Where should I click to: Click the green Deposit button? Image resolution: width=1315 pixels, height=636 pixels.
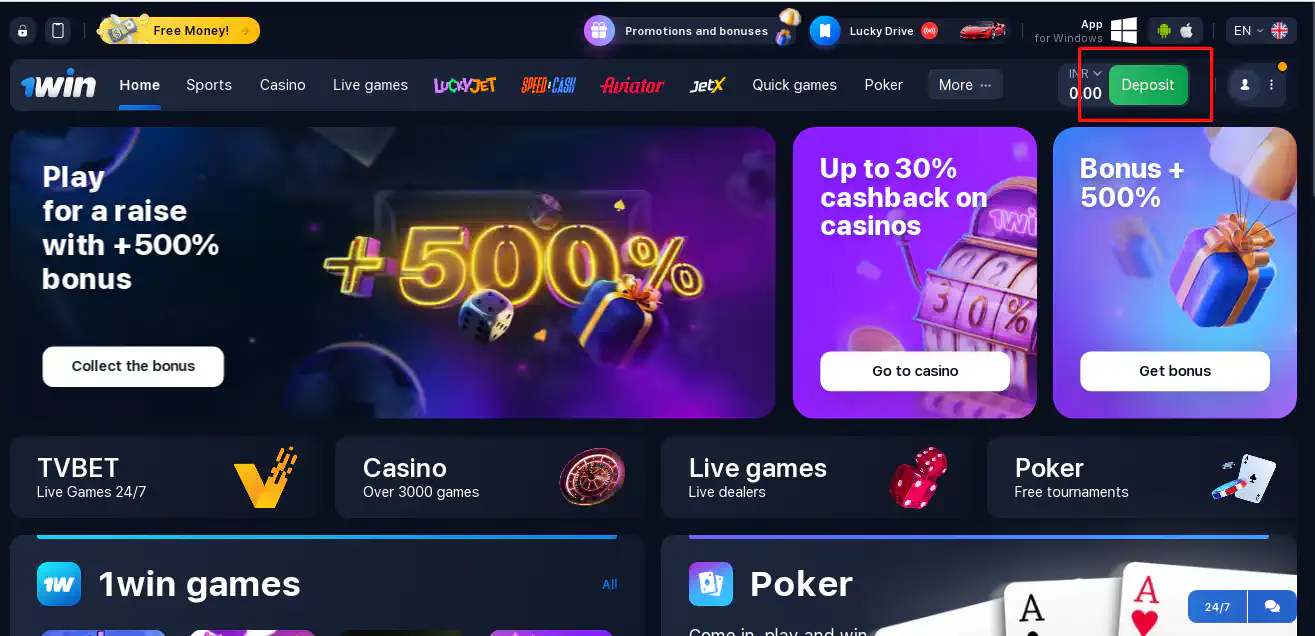click(x=1148, y=85)
